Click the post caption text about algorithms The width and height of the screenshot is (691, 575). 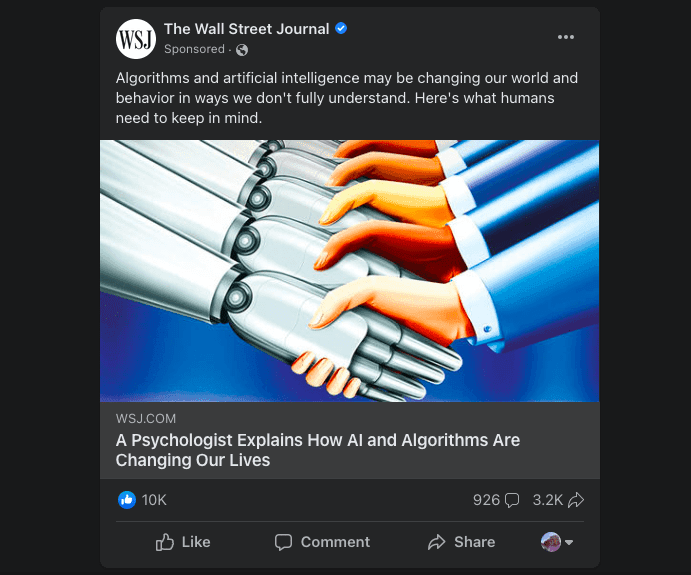point(347,98)
